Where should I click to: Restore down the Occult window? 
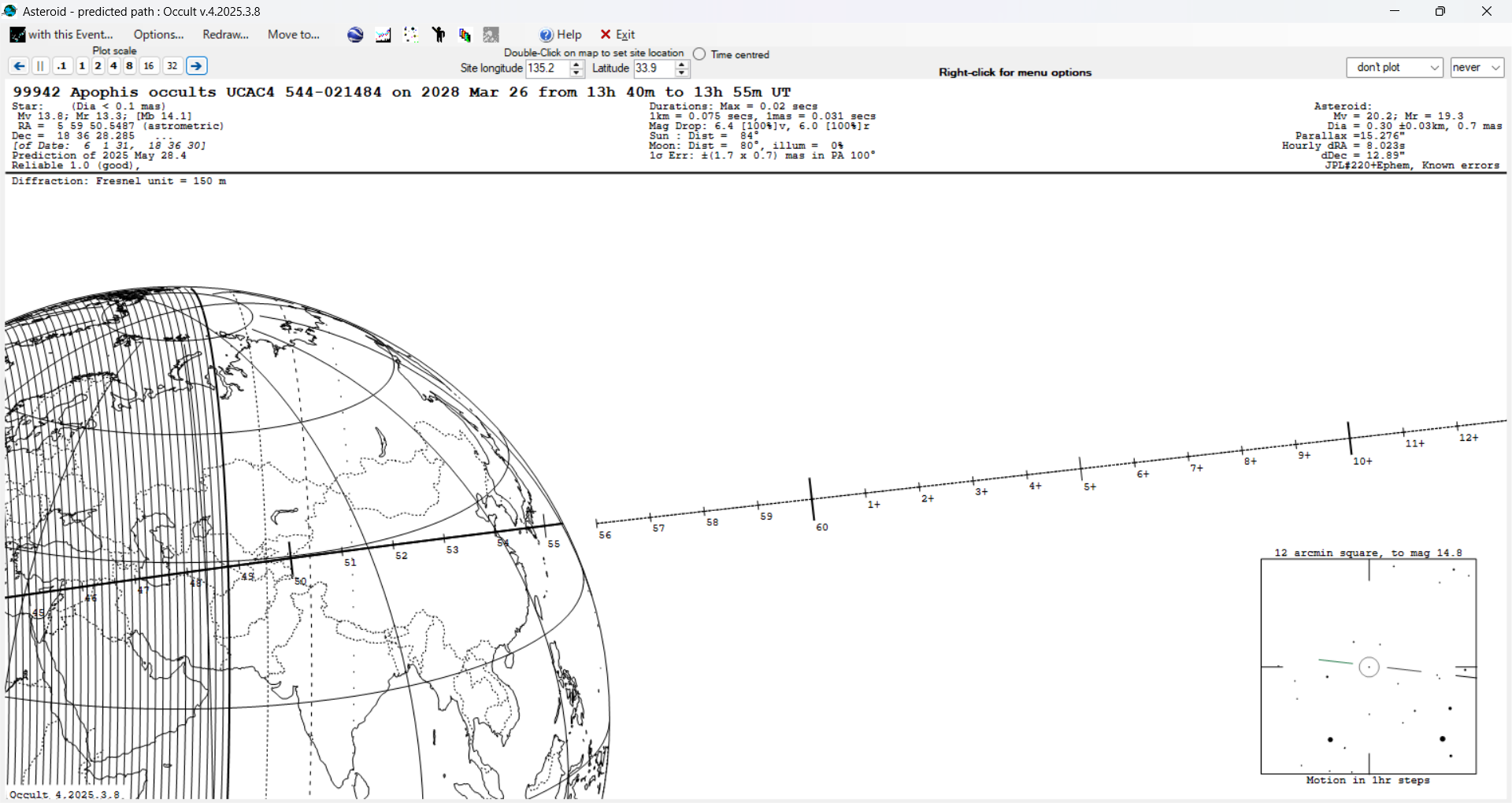click(x=1440, y=11)
